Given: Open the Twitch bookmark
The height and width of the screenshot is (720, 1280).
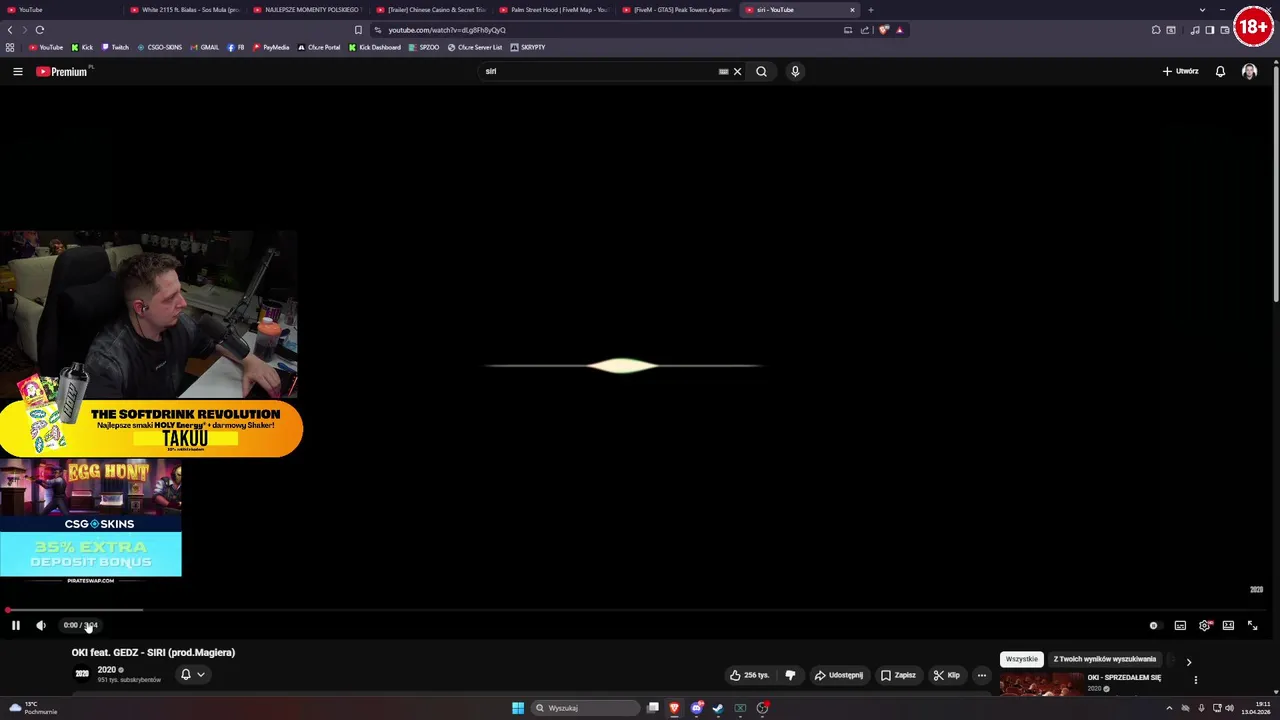Looking at the screenshot, I should 115,47.
